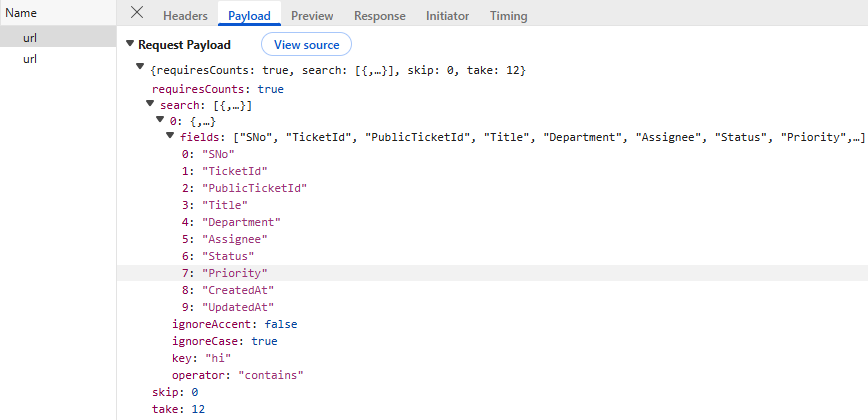Collapse the fields array triangle
868x420 pixels.
click(171, 136)
